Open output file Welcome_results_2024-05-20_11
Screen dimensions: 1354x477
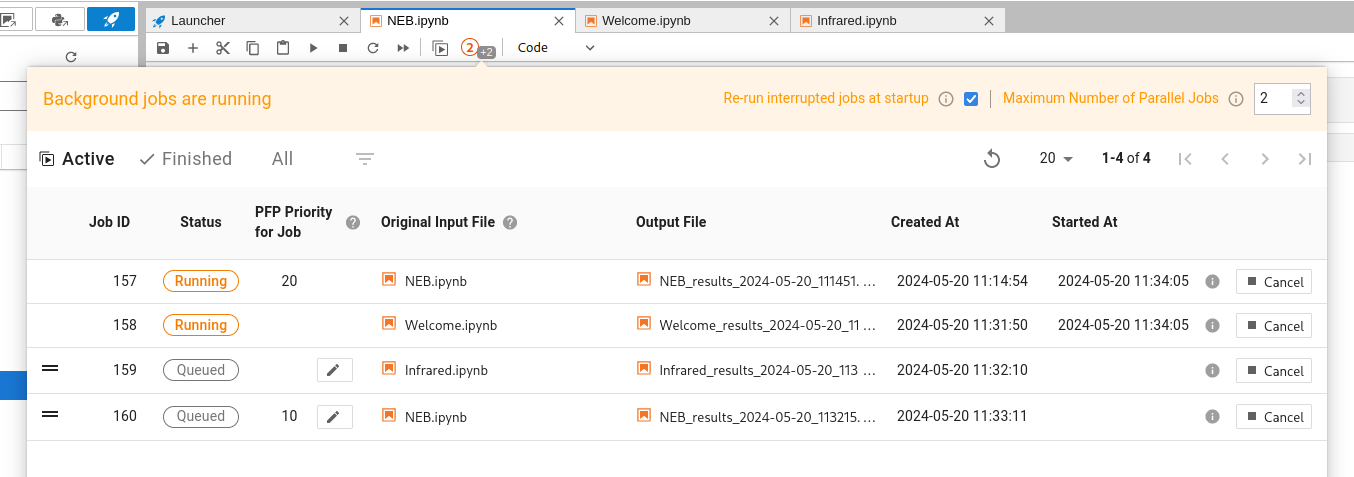click(757, 325)
